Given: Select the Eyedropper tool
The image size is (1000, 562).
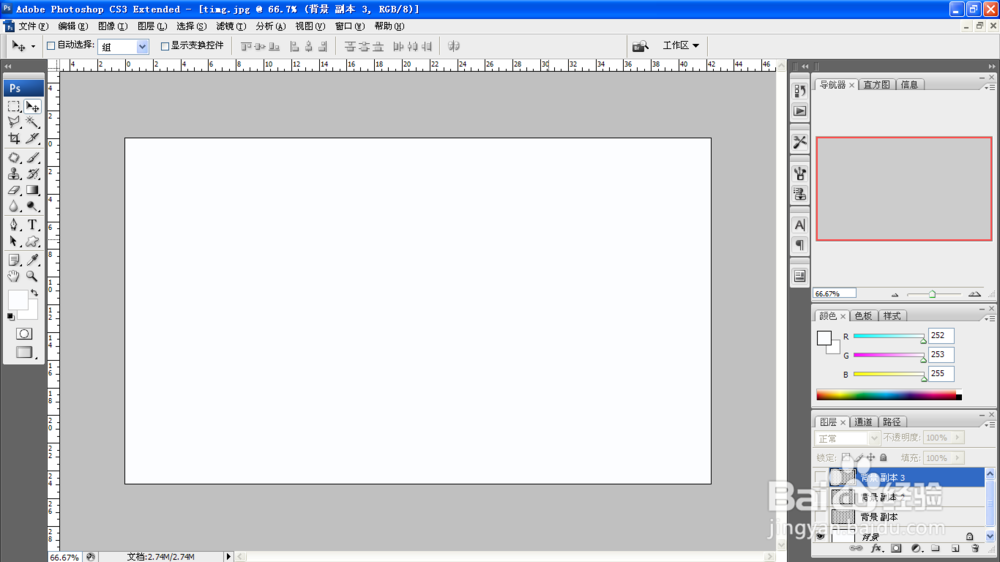Looking at the screenshot, I should [x=33, y=260].
